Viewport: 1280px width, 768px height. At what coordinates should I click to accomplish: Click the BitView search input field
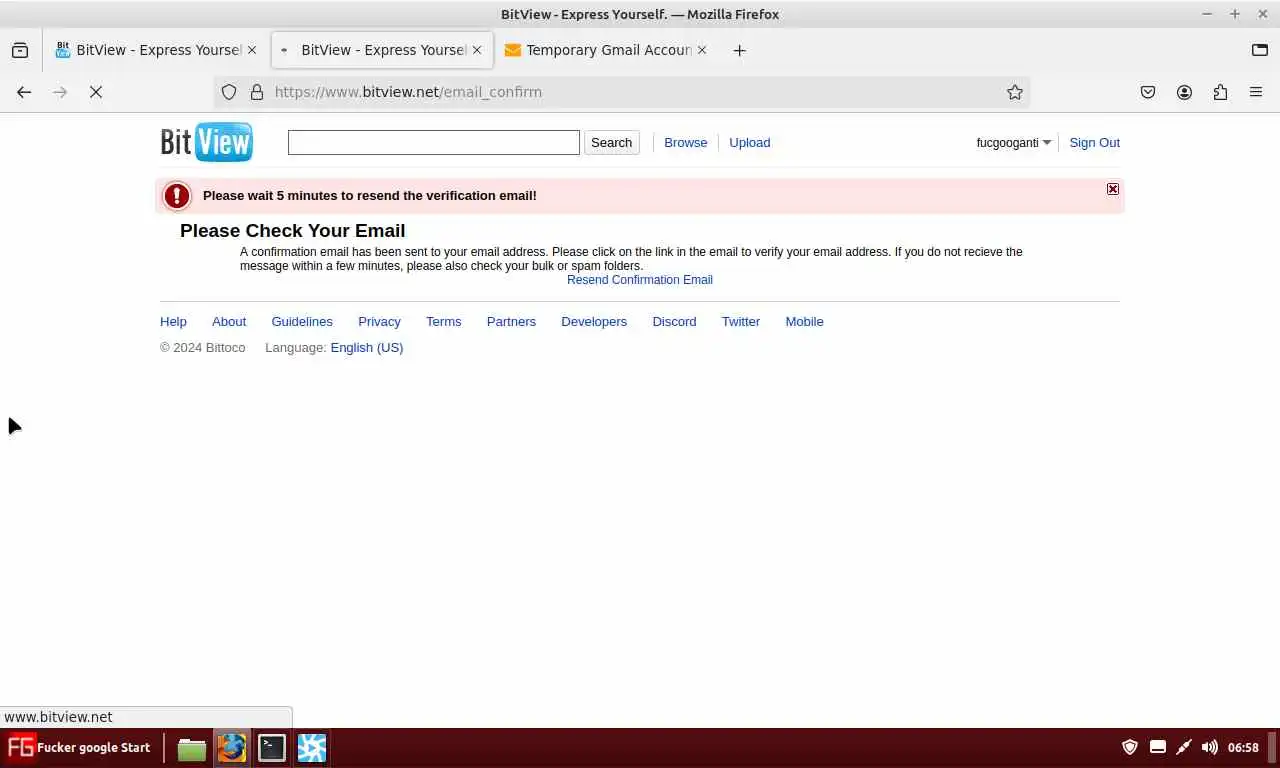coord(434,142)
